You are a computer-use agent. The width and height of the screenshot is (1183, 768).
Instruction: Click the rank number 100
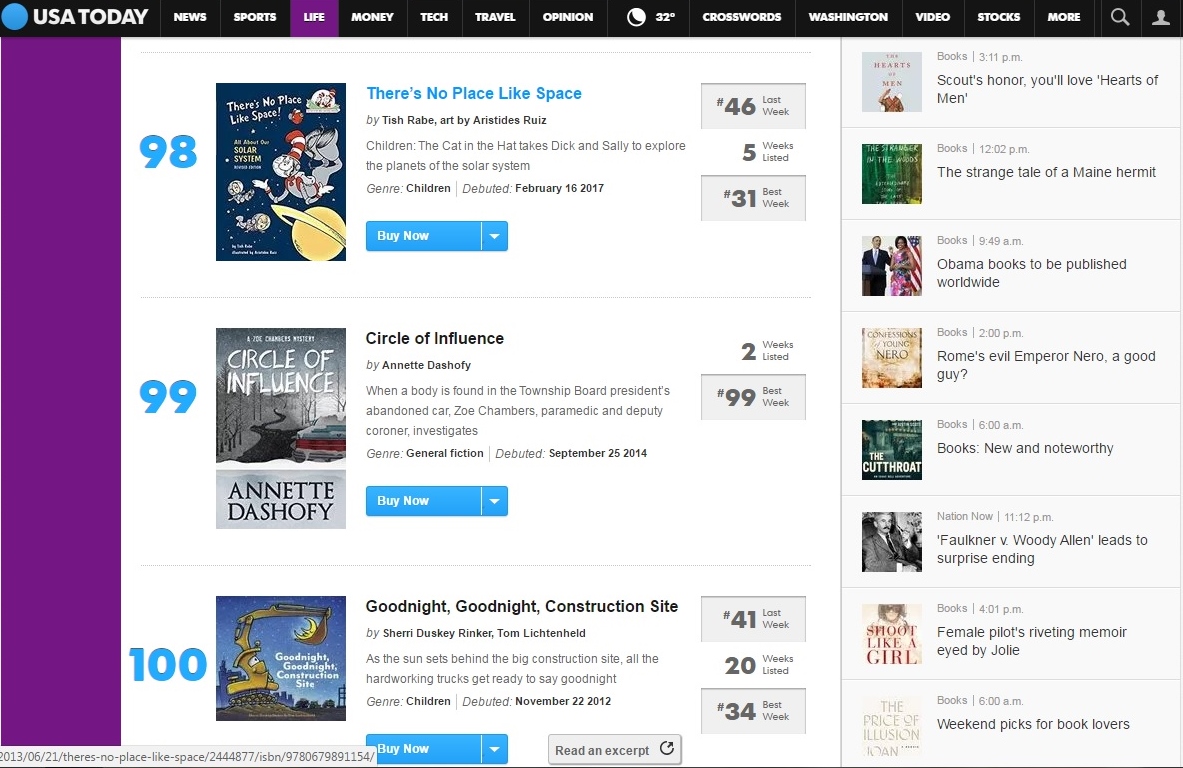167,665
